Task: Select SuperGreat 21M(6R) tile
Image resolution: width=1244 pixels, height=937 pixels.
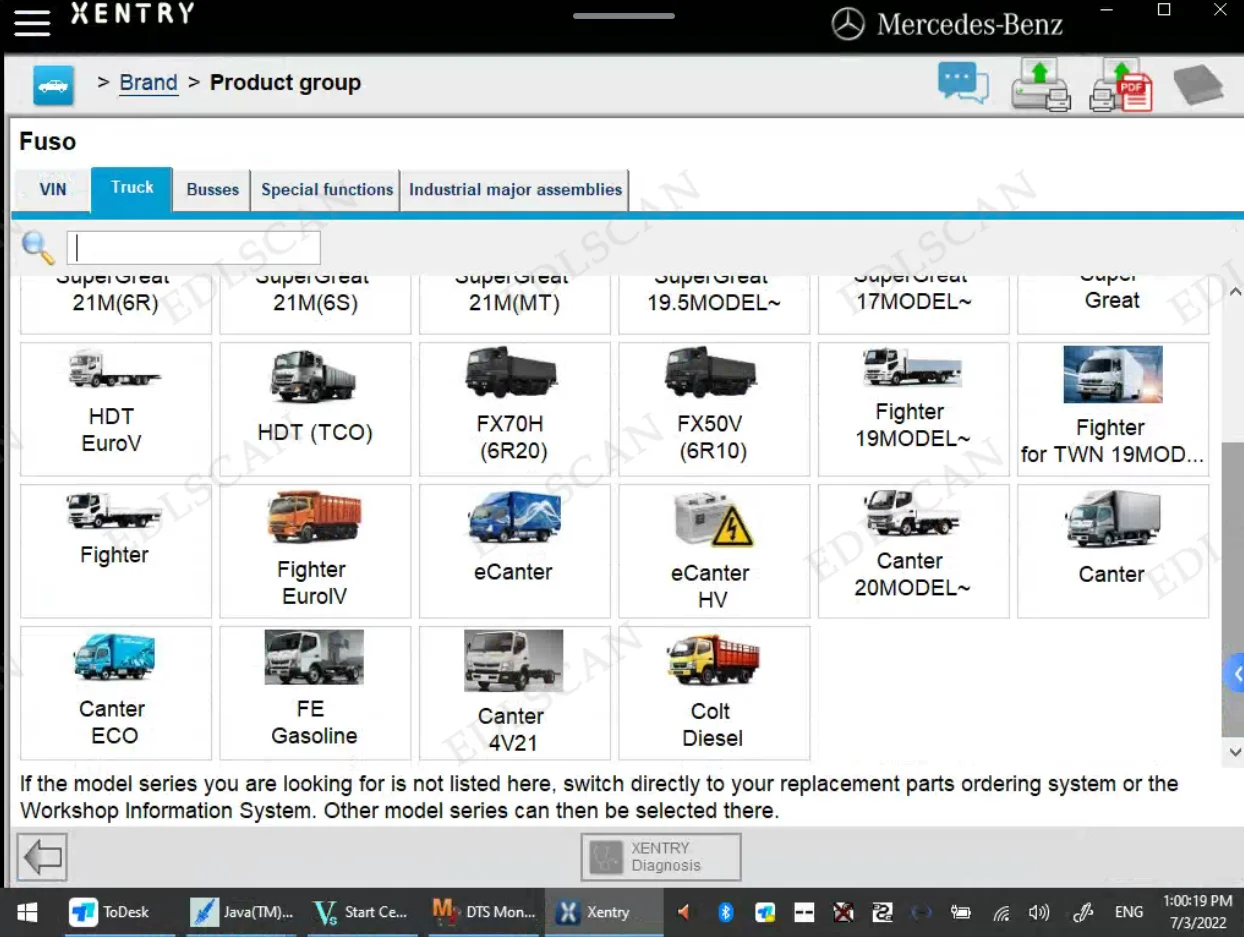Action: click(116, 304)
